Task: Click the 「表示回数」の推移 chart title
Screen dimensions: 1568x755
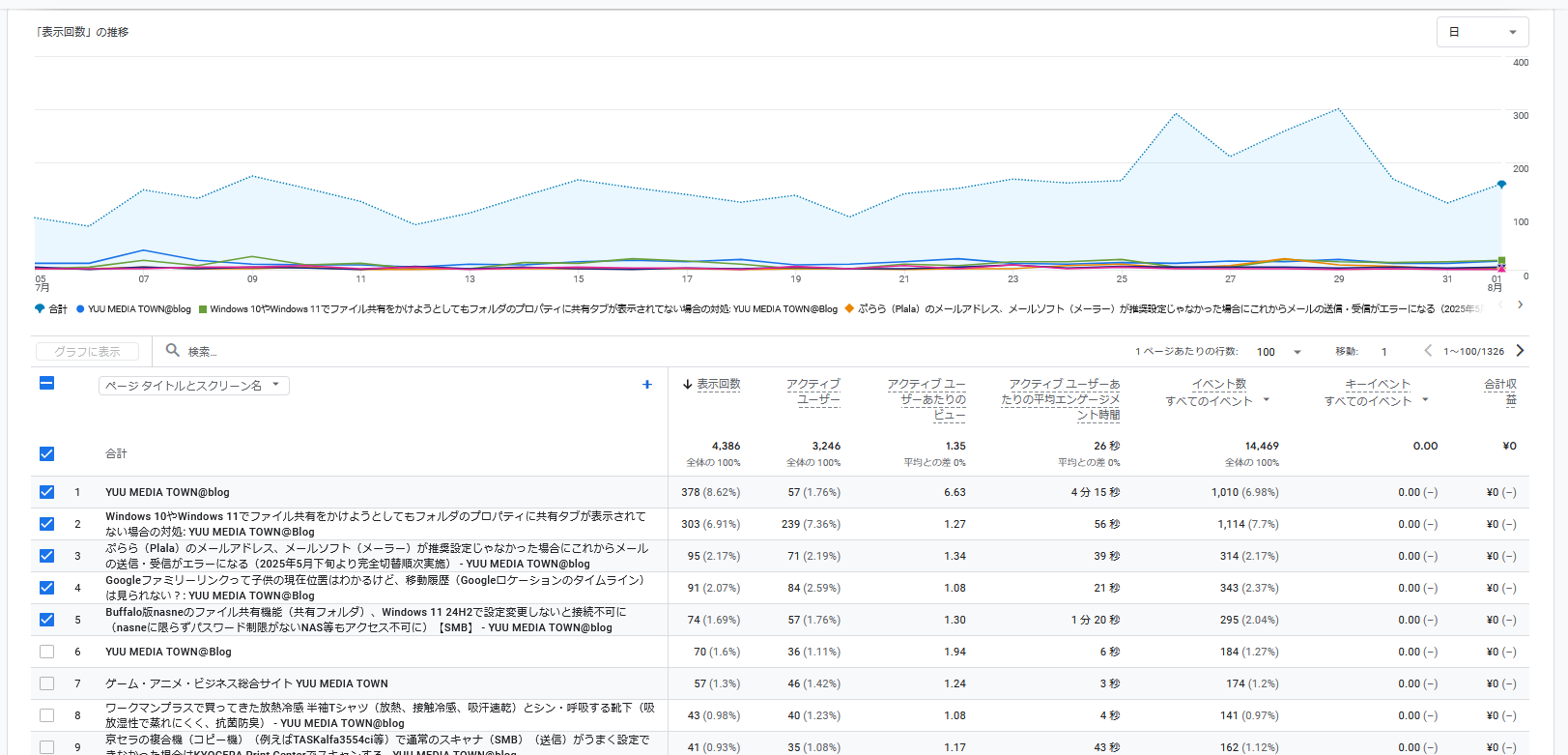Action: (82, 32)
